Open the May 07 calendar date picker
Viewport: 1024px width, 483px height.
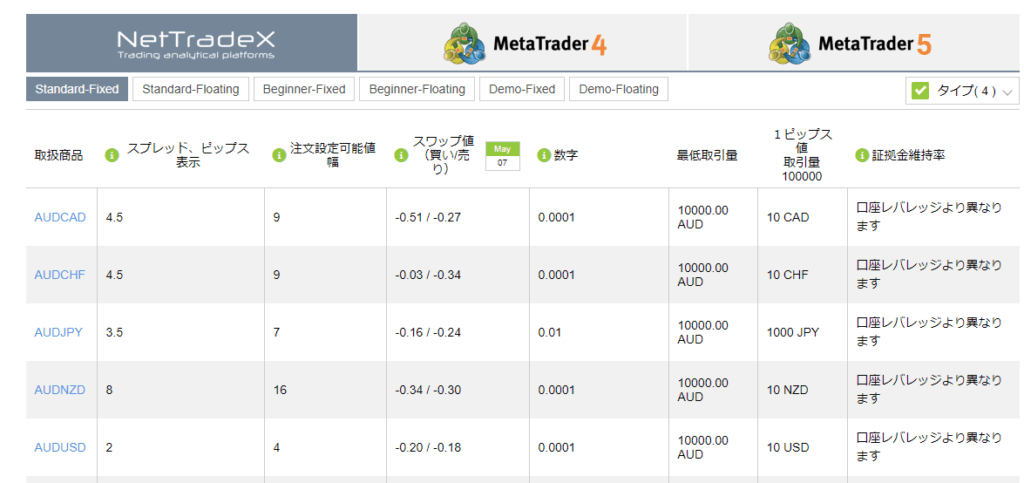(502, 156)
